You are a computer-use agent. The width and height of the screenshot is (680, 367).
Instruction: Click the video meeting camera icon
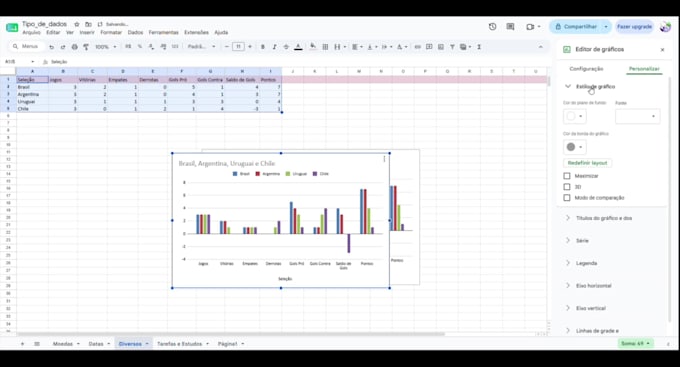click(x=530, y=27)
